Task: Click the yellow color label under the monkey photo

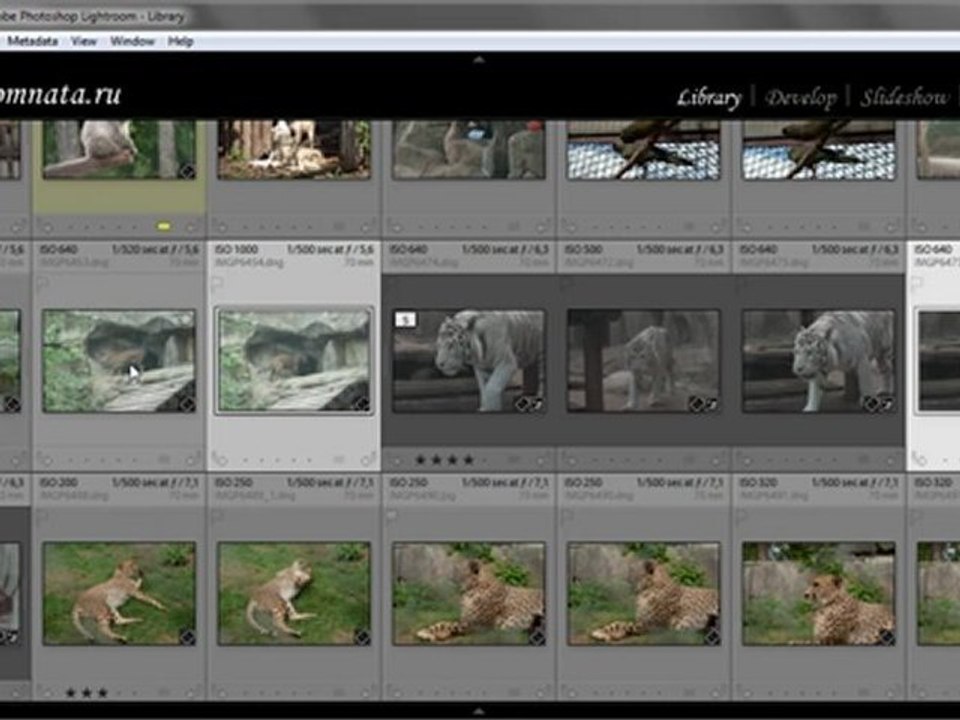Action: (164, 227)
